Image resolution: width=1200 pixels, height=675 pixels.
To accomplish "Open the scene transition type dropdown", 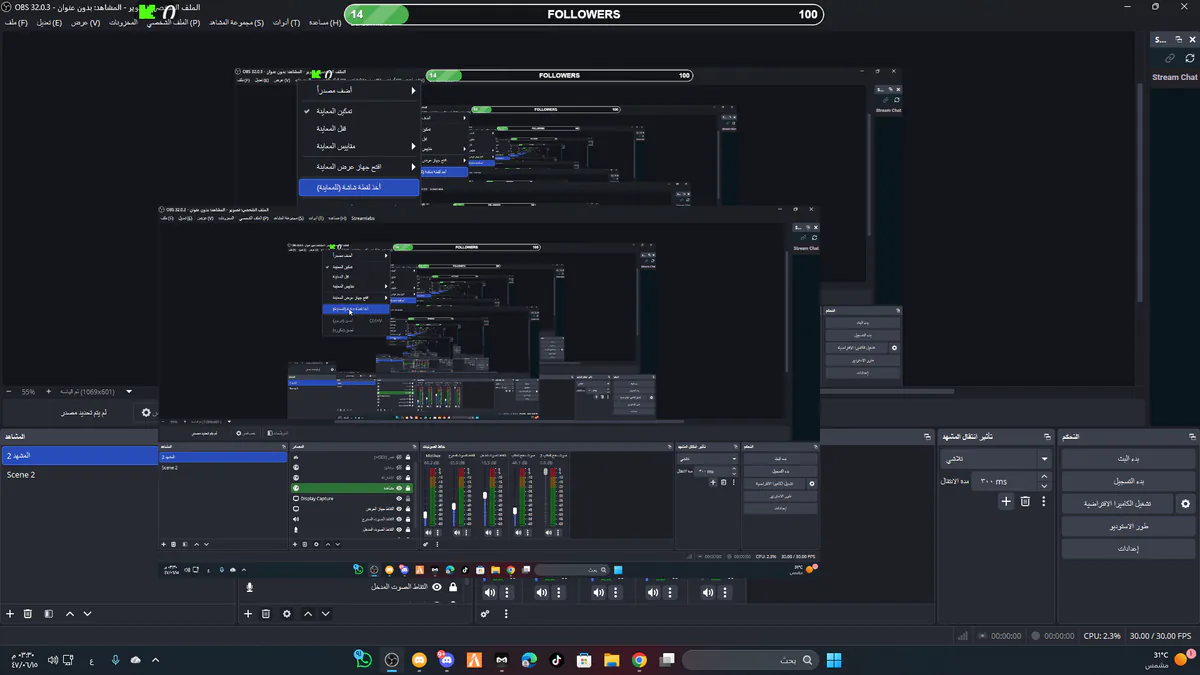I will pos(995,459).
